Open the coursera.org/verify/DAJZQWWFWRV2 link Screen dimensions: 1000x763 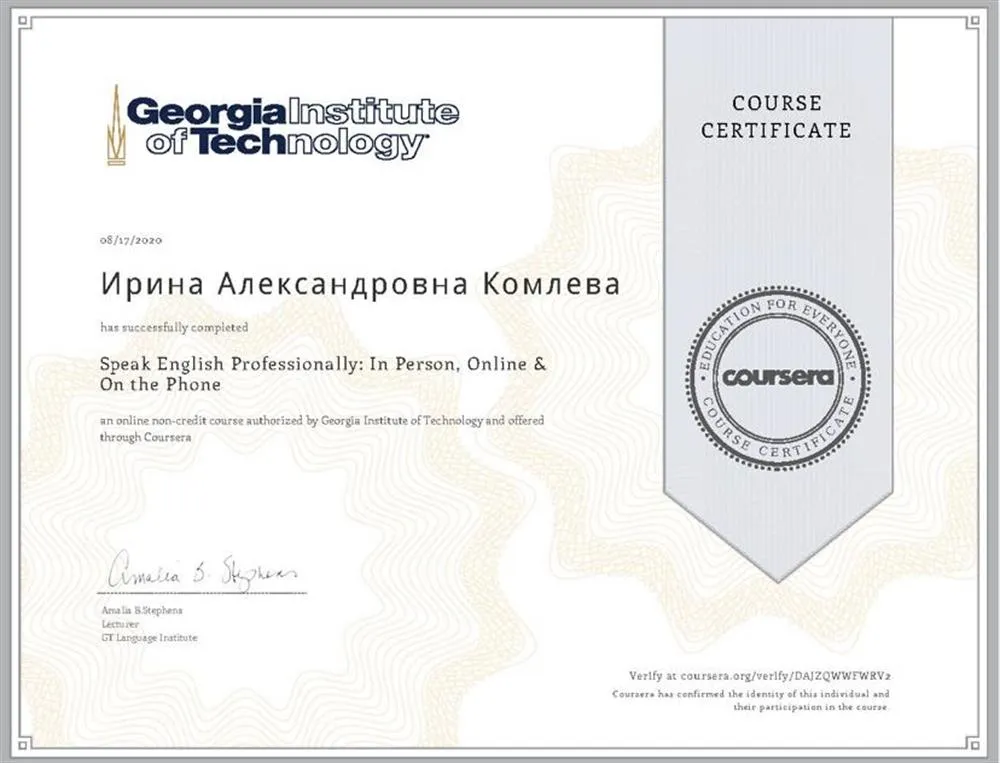click(x=786, y=676)
